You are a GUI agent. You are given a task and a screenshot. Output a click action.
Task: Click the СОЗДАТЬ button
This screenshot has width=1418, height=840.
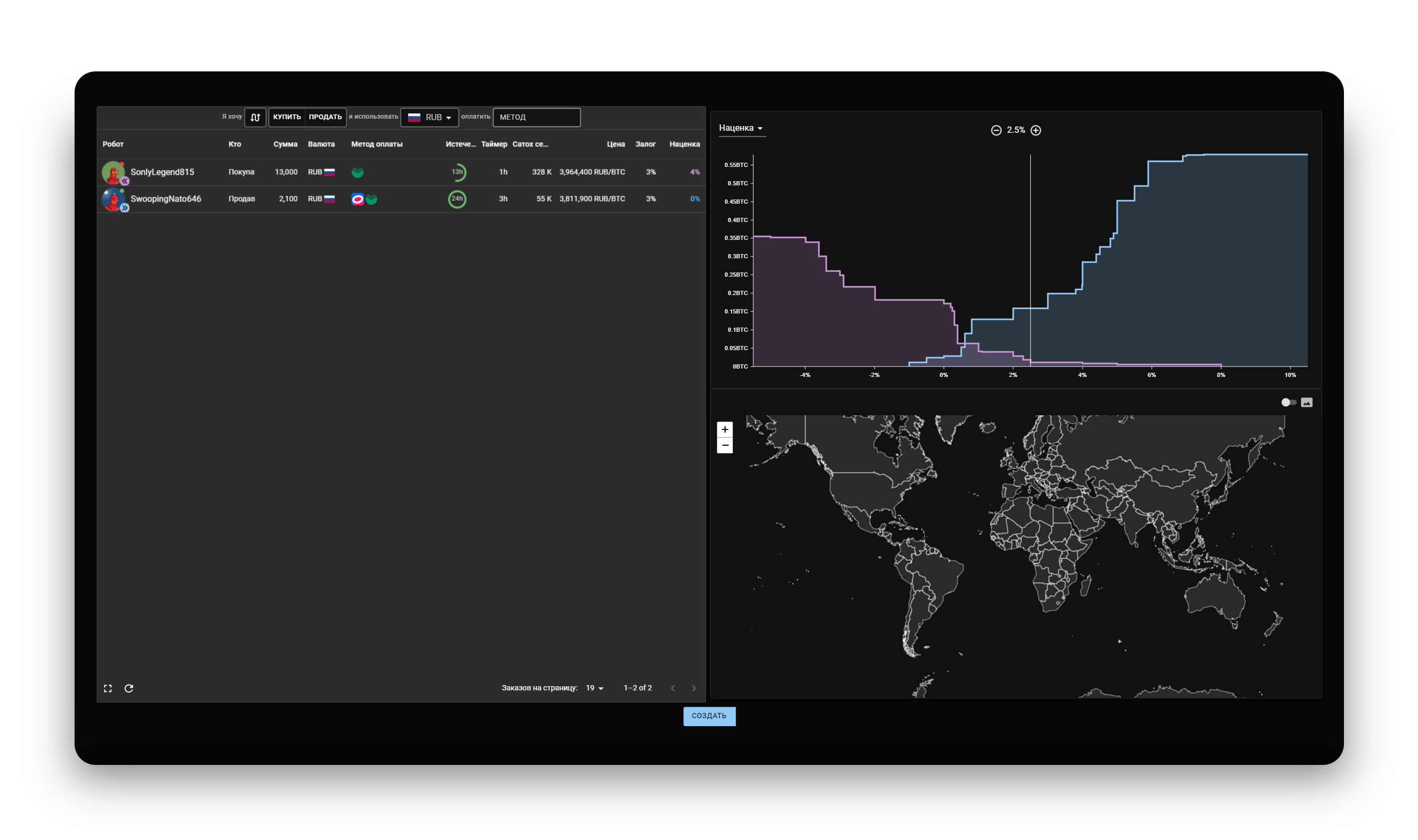(710, 716)
